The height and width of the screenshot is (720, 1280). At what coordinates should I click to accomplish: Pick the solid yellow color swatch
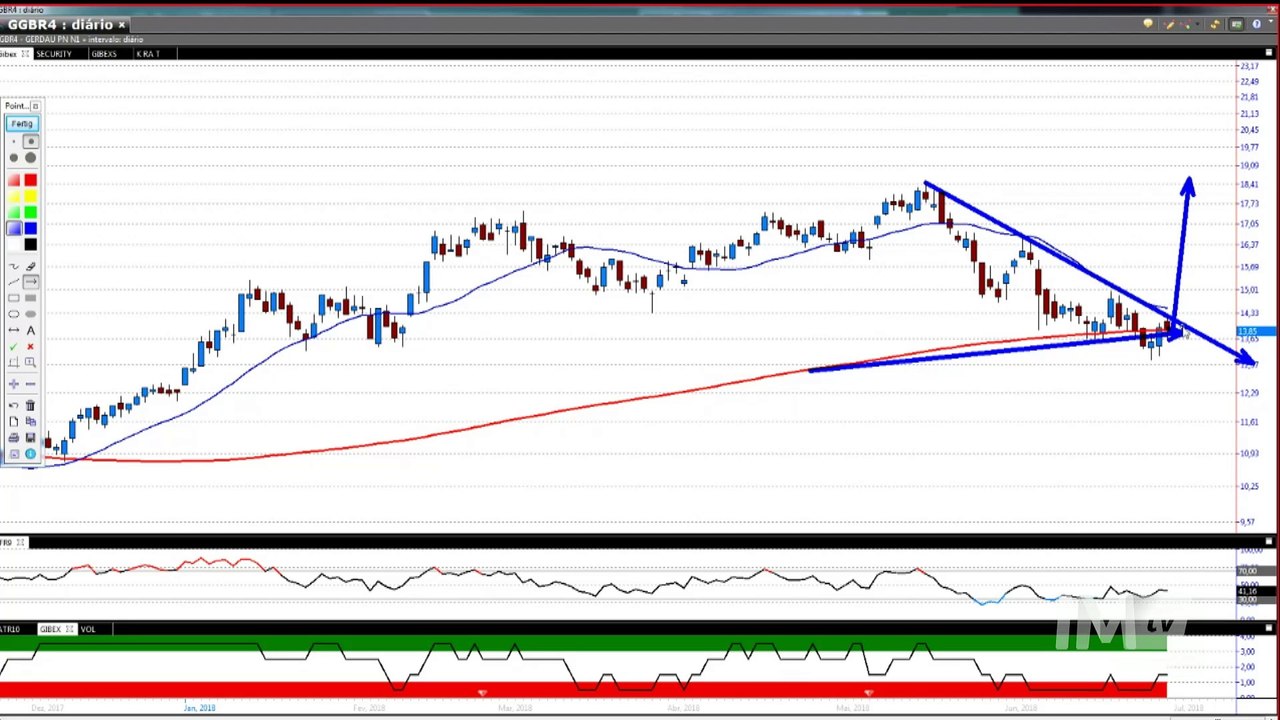click(x=30, y=196)
